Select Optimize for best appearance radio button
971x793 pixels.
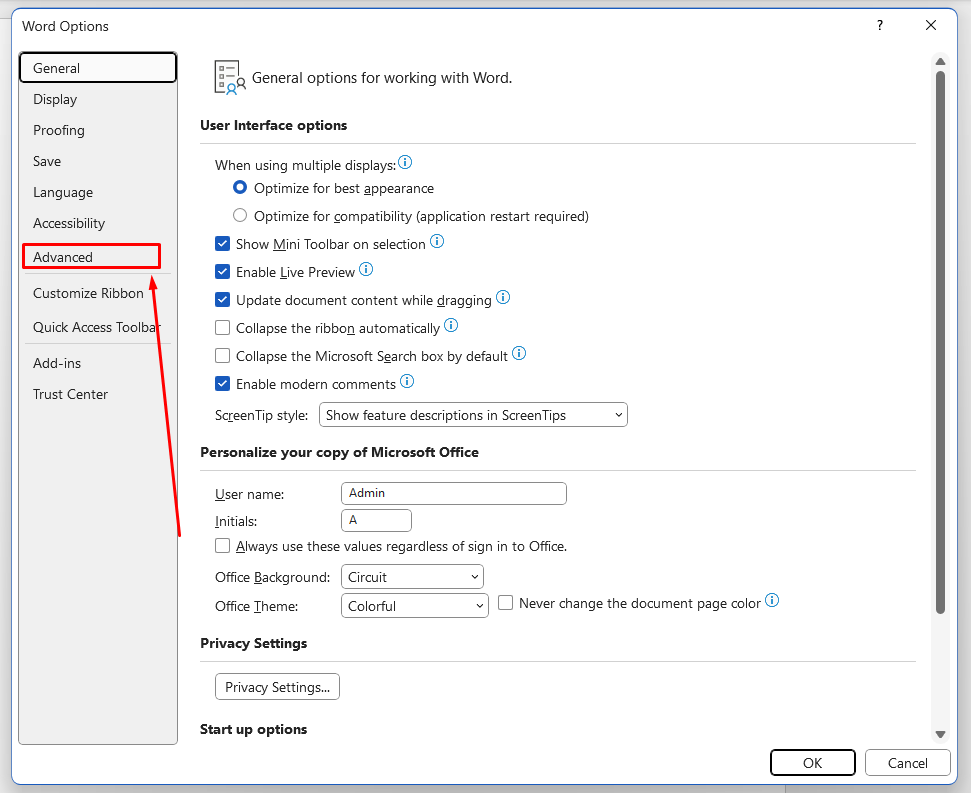(x=240, y=188)
